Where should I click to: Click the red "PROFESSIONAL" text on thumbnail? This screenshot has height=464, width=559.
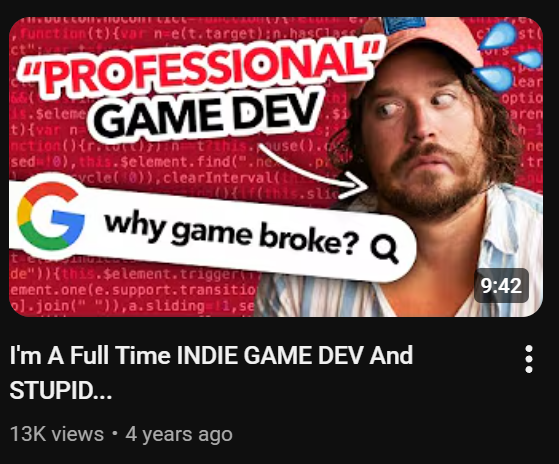(x=203, y=65)
